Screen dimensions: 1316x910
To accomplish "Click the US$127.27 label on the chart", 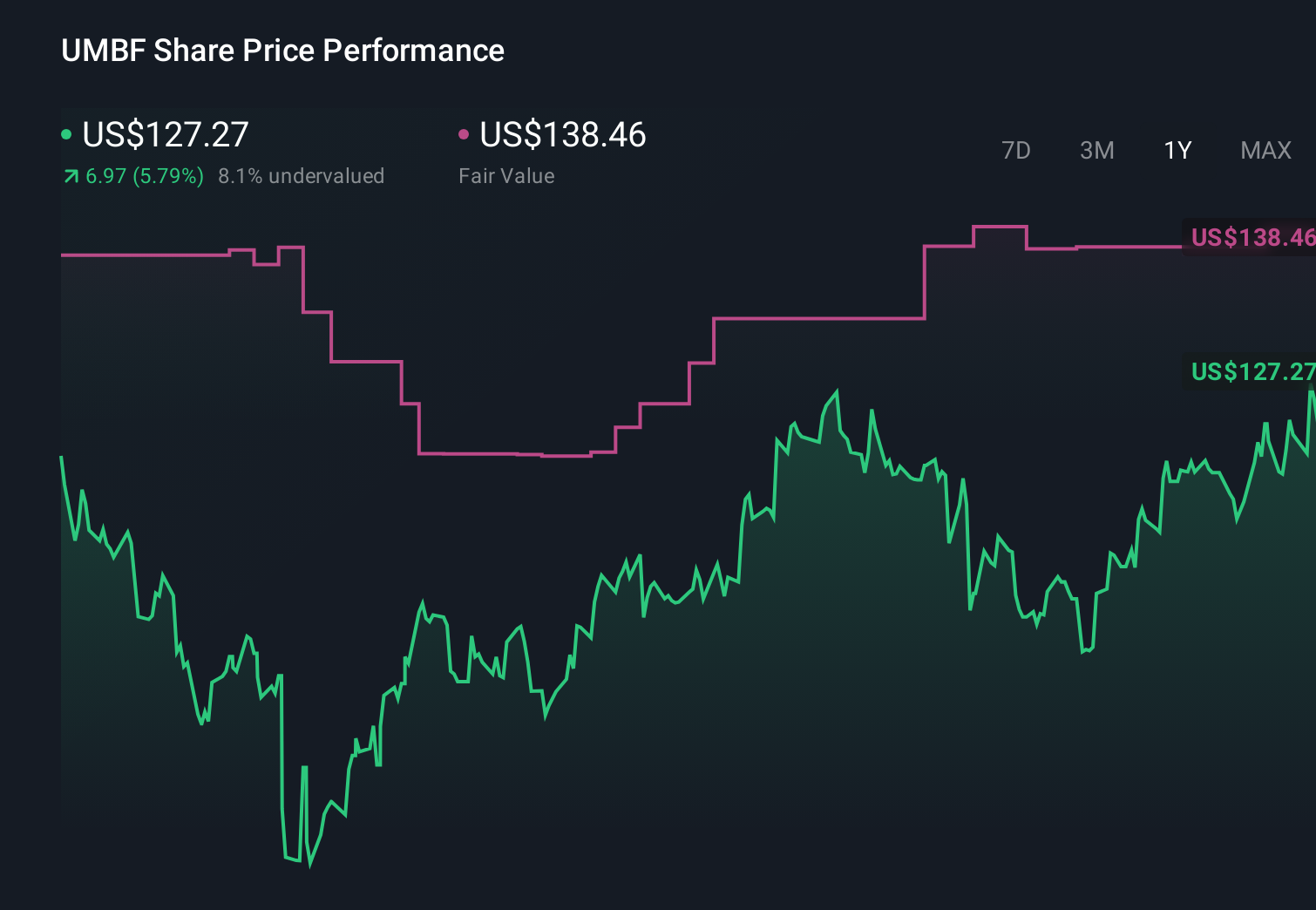I will pyautogui.click(x=1251, y=372).
